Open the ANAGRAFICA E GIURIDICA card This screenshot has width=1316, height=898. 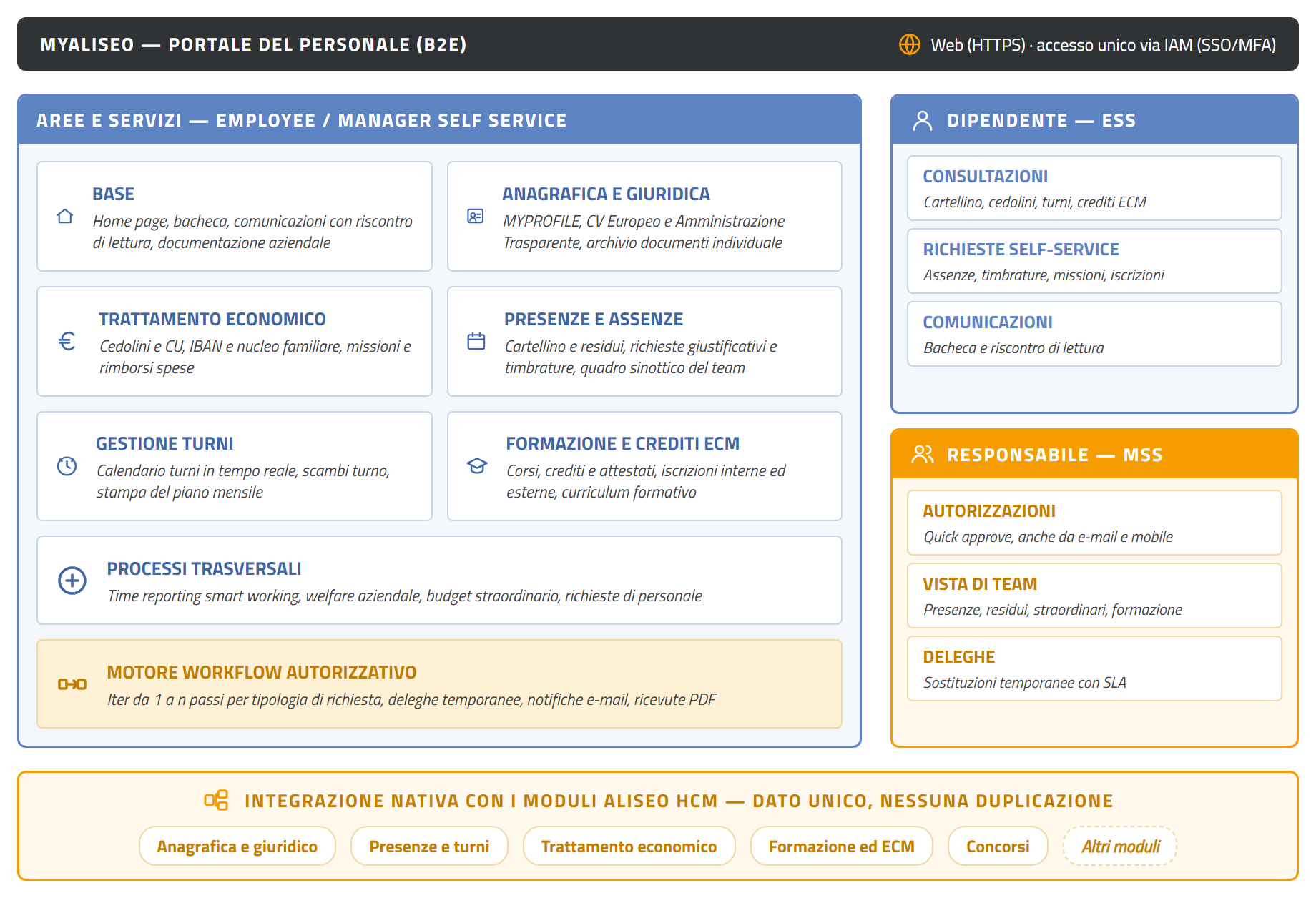click(644, 216)
